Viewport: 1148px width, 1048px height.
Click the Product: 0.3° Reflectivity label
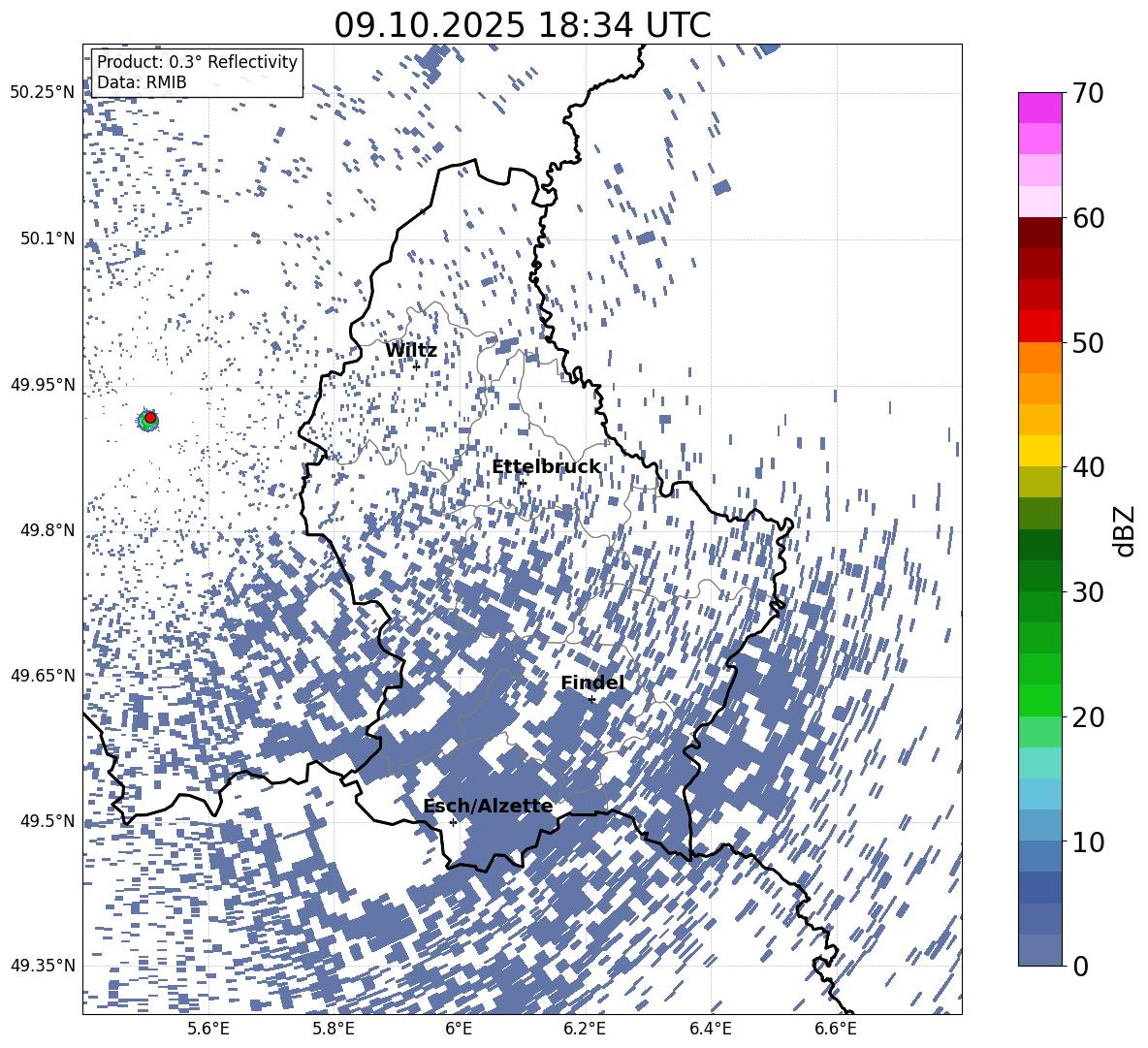point(197,61)
